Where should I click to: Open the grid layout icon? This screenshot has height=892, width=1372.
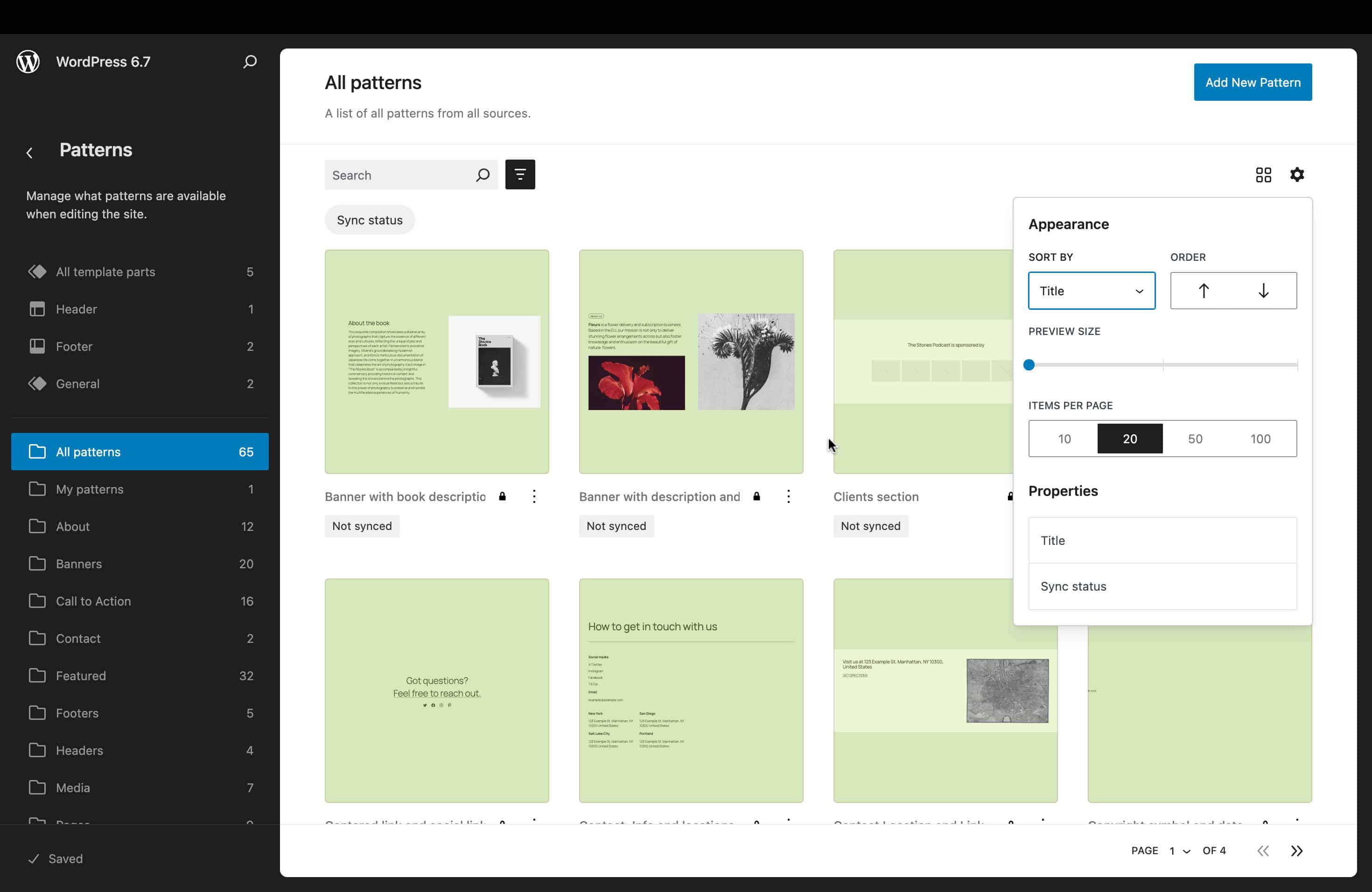pos(1262,174)
